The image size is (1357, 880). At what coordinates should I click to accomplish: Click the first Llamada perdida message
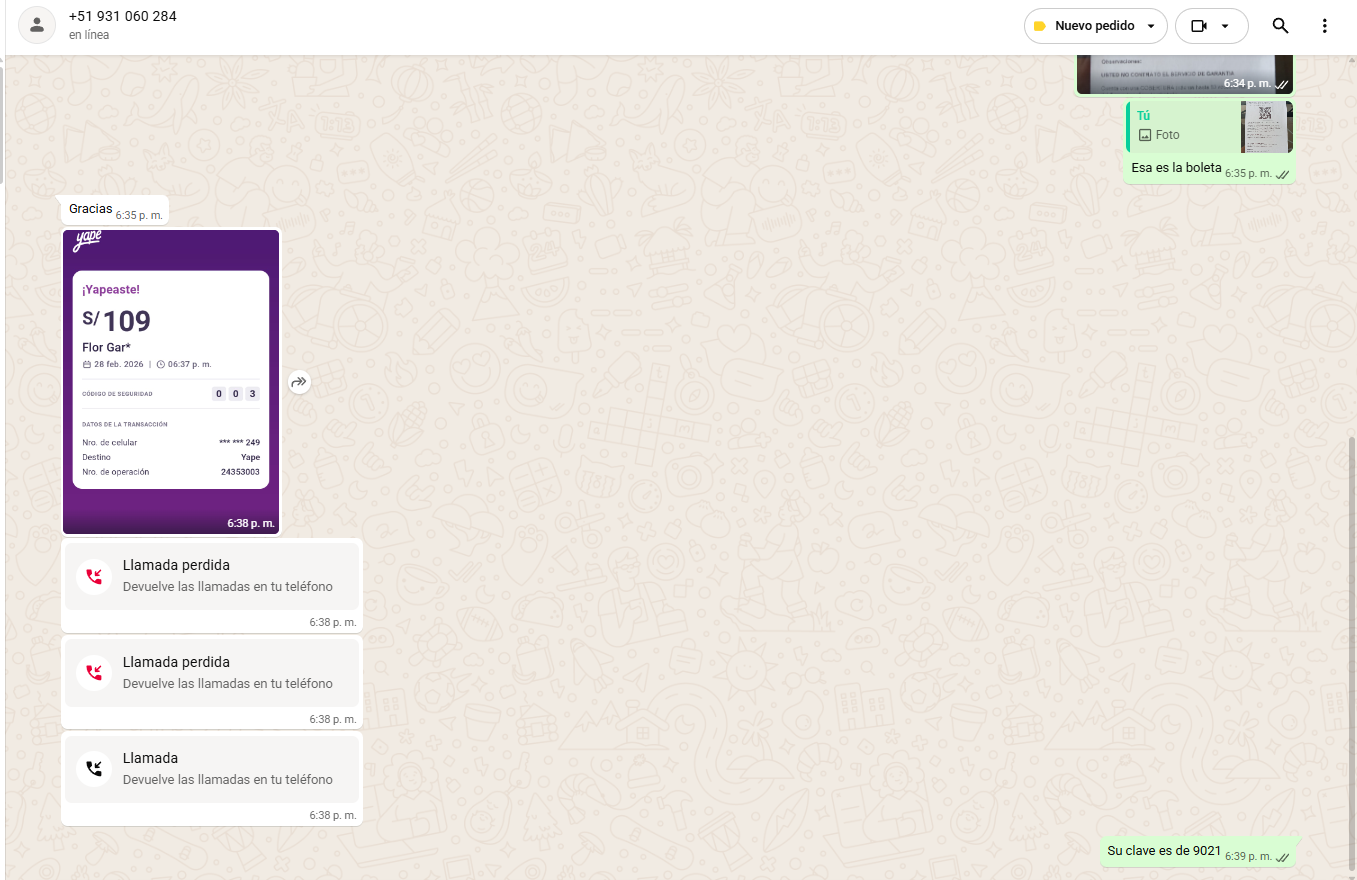[x=211, y=576]
